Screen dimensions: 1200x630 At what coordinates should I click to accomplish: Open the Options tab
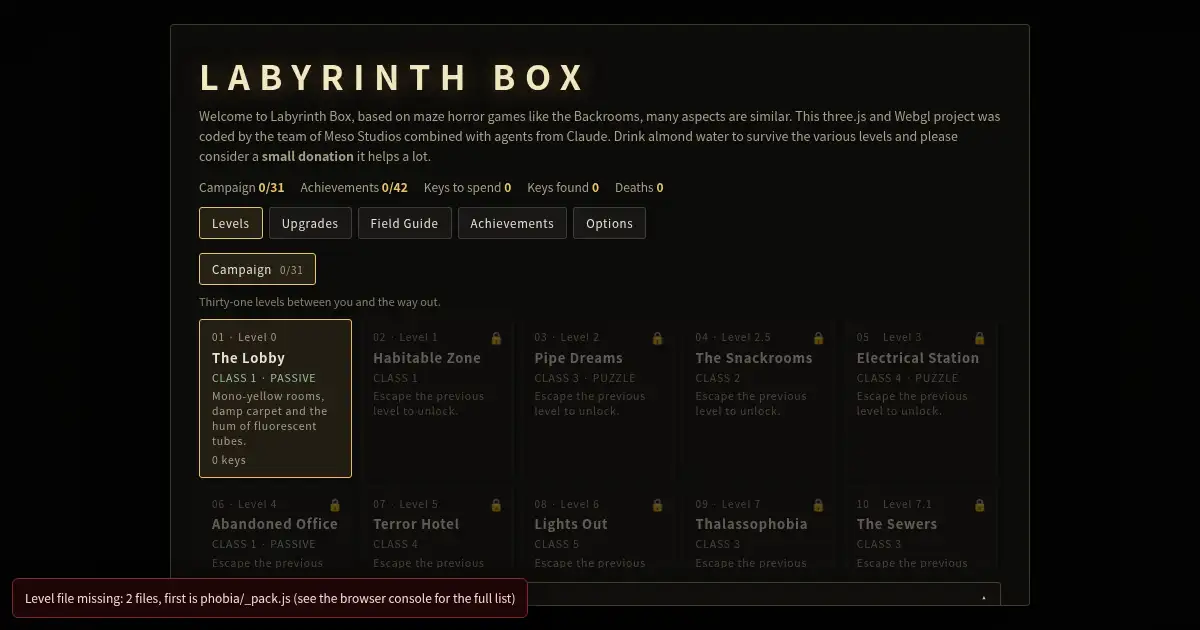[609, 223]
